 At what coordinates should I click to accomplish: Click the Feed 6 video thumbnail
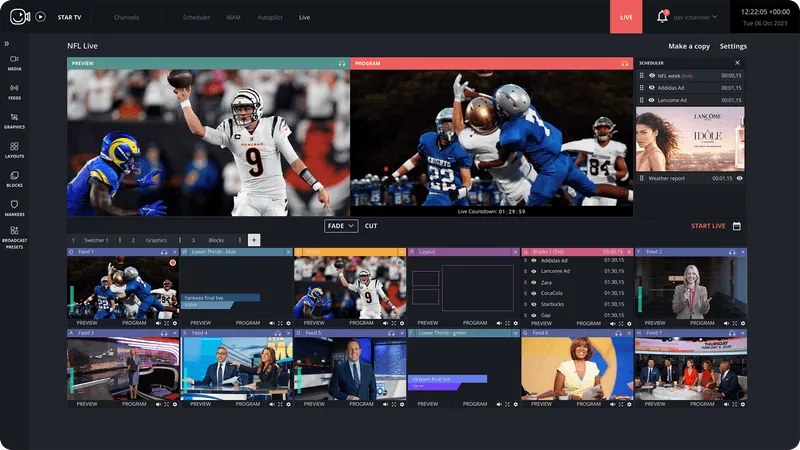pyautogui.click(x=577, y=369)
